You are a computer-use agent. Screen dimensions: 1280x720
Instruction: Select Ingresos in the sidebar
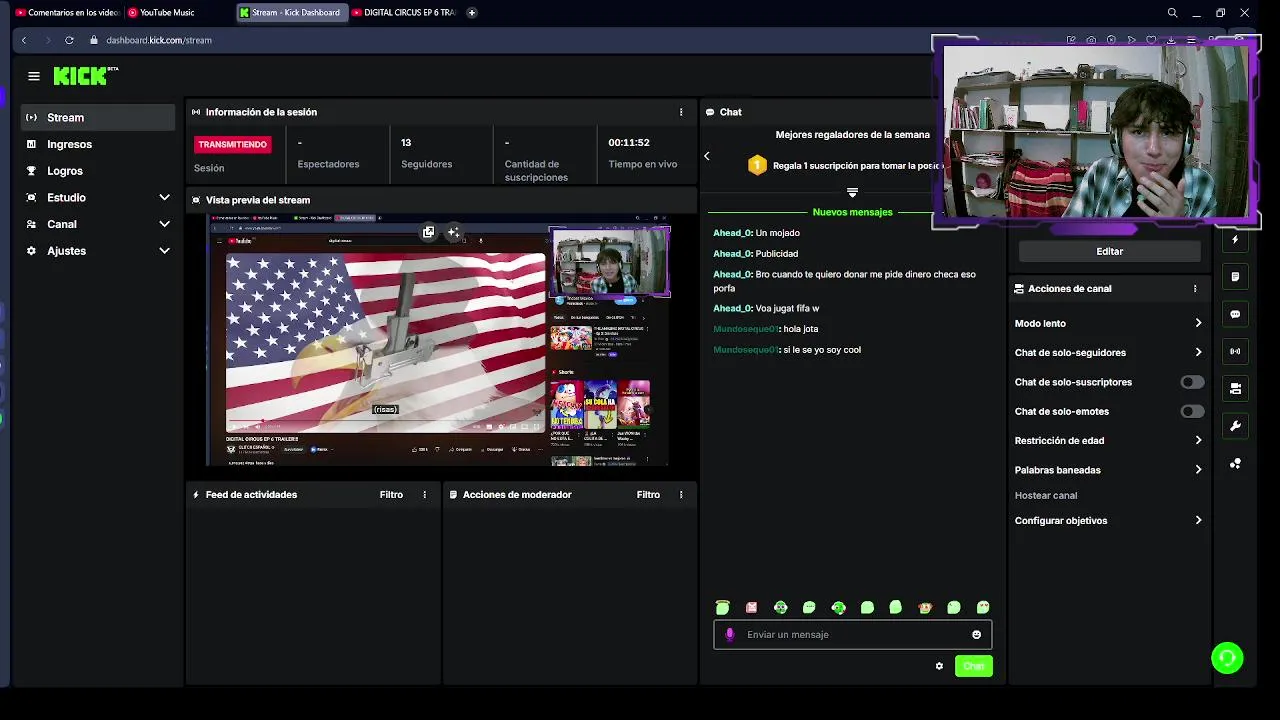click(98, 144)
